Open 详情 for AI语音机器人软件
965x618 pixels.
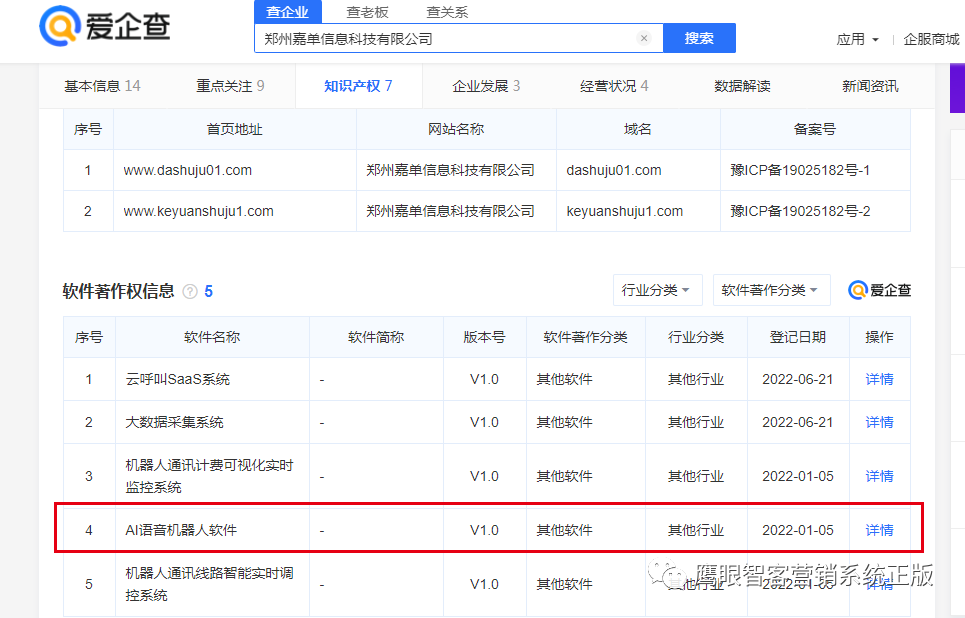(x=878, y=530)
